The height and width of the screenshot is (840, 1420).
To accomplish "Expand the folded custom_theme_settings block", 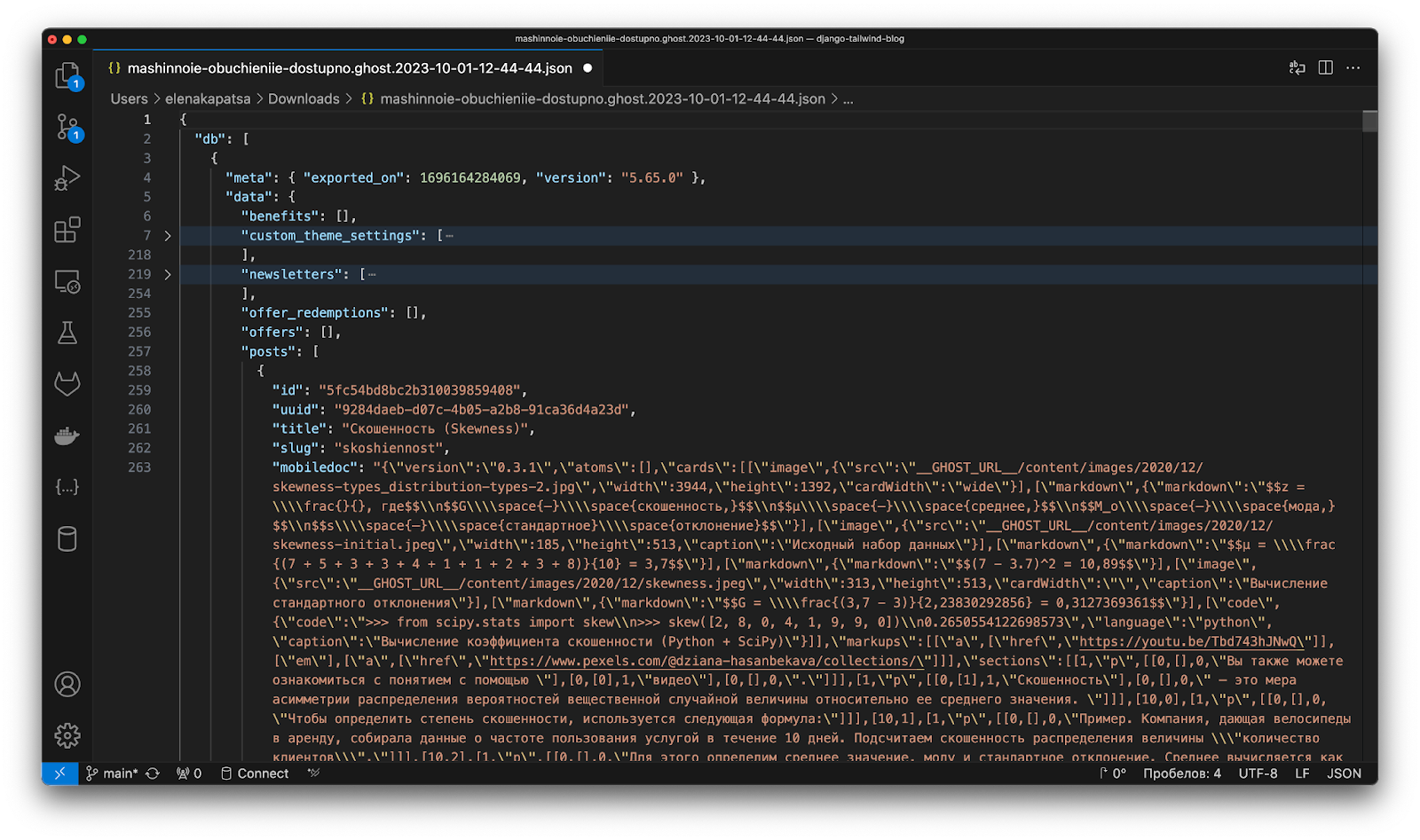I will coord(168,236).
